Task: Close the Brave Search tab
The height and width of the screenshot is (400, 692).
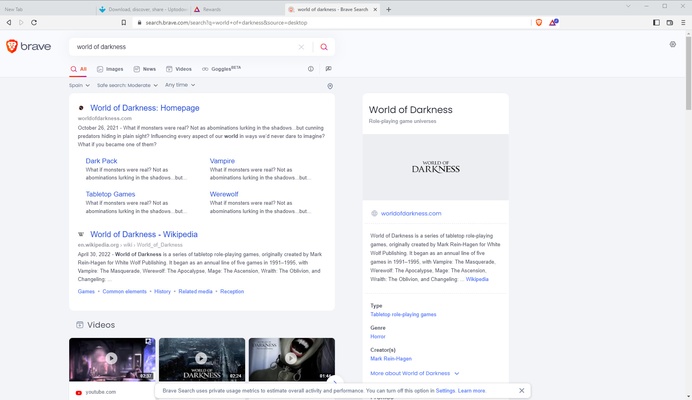Action: (375, 9)
